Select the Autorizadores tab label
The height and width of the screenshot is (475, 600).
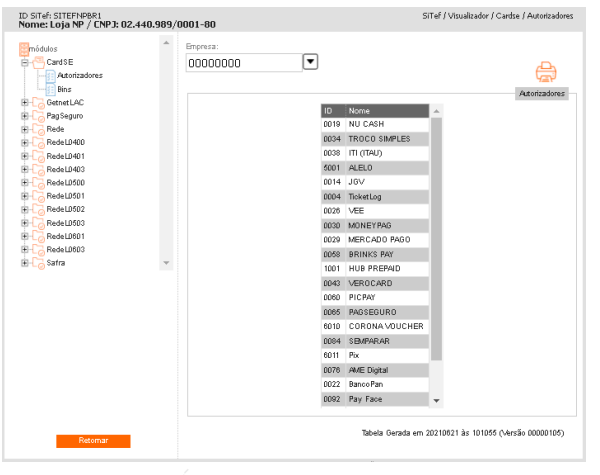[x=542, y=93]
